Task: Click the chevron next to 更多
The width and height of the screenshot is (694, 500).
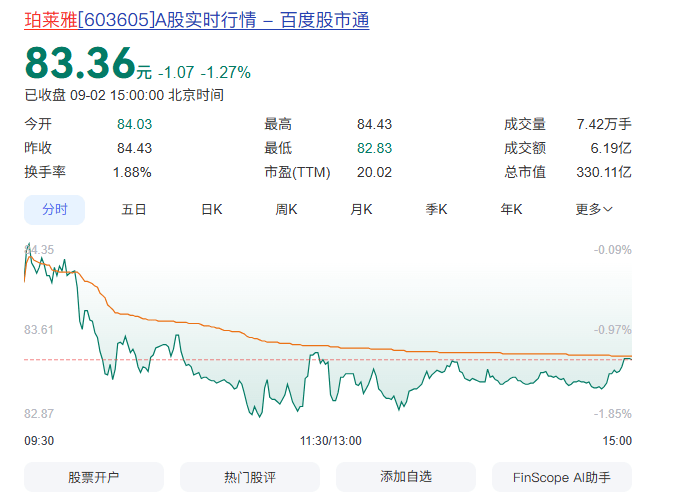Action: tap(608, 209)
